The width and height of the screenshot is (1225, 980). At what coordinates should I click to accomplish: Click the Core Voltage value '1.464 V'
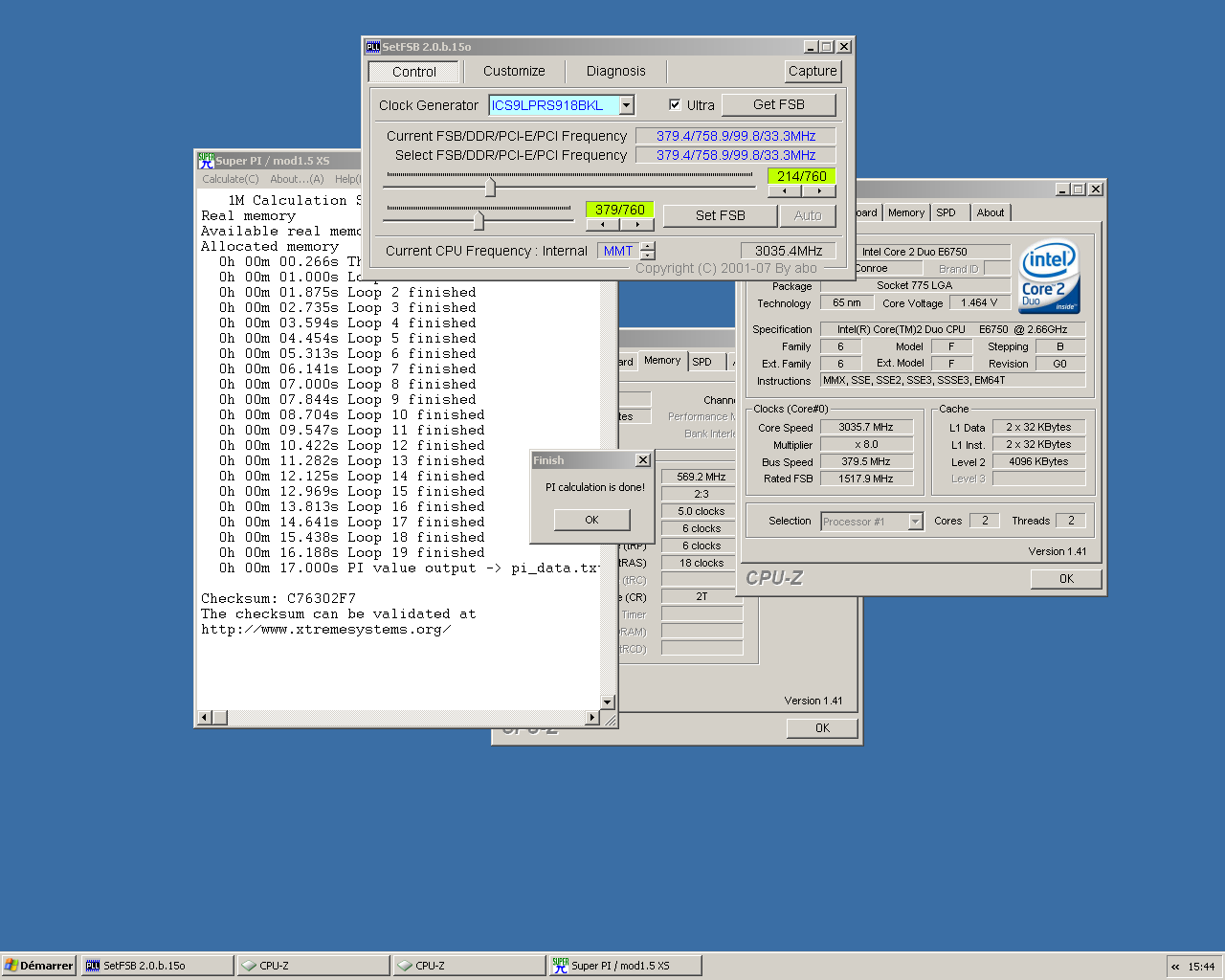[979, 303]
